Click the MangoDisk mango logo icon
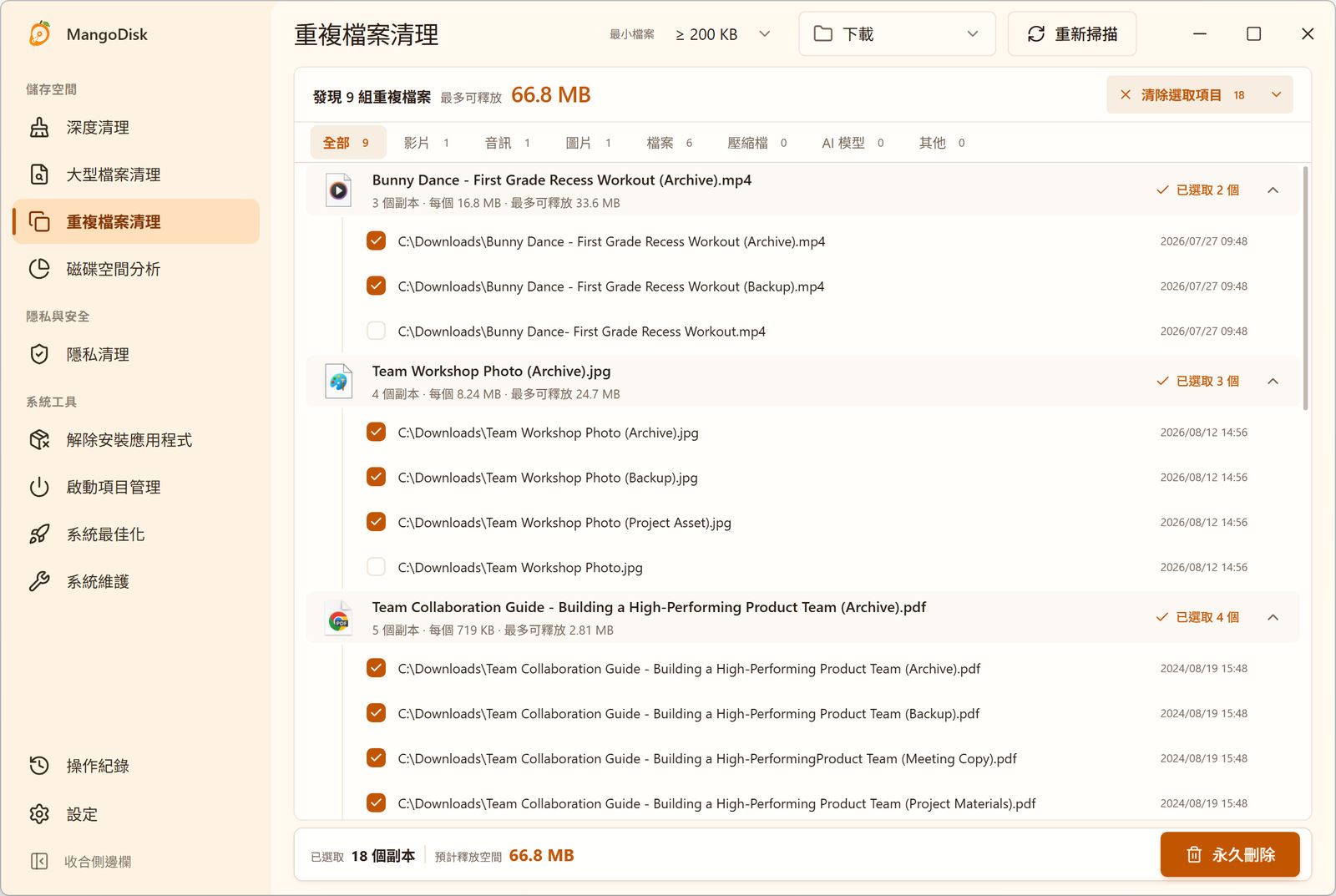 point(39,33)
